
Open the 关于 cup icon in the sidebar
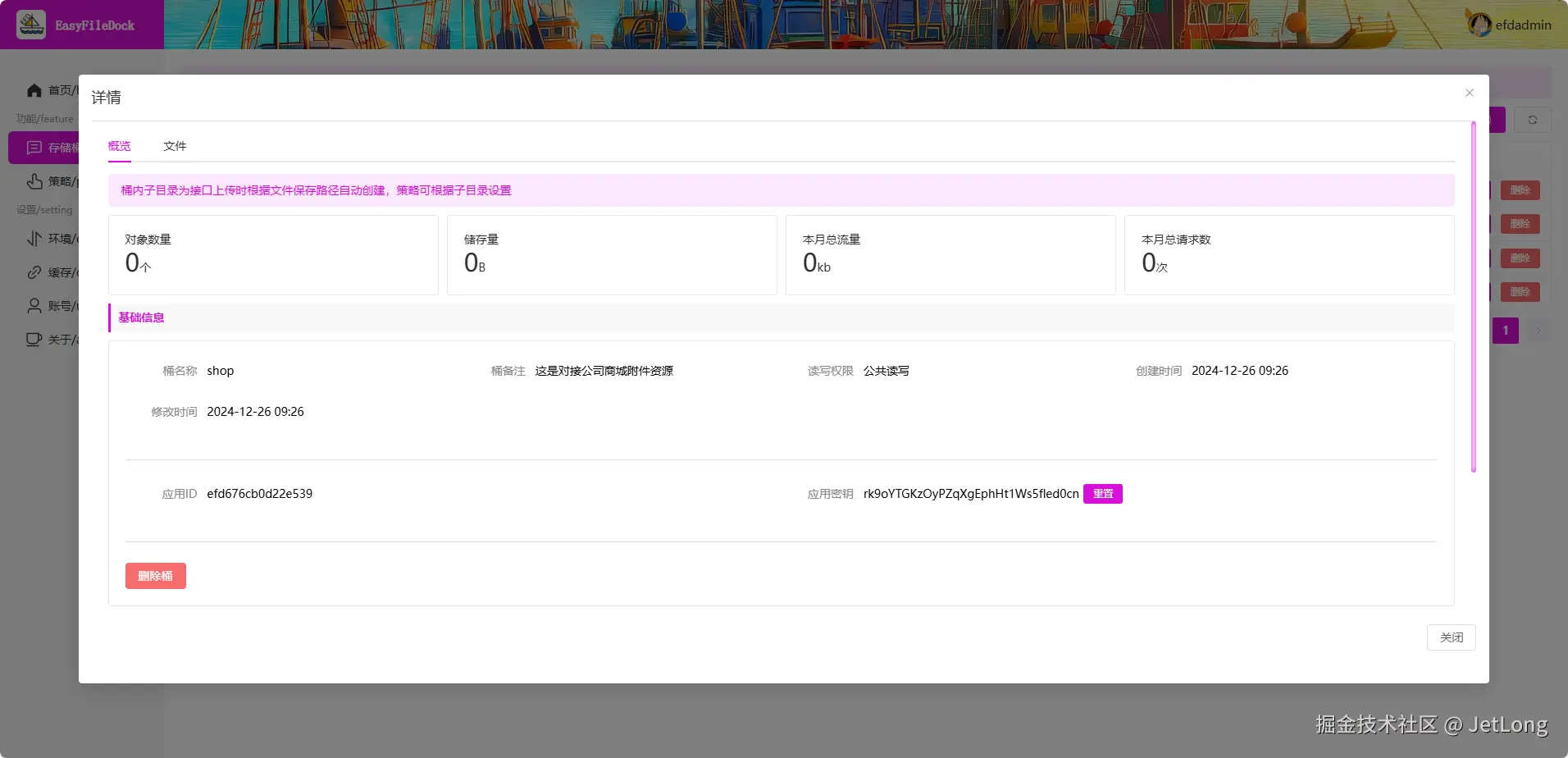tap(34, 340)
